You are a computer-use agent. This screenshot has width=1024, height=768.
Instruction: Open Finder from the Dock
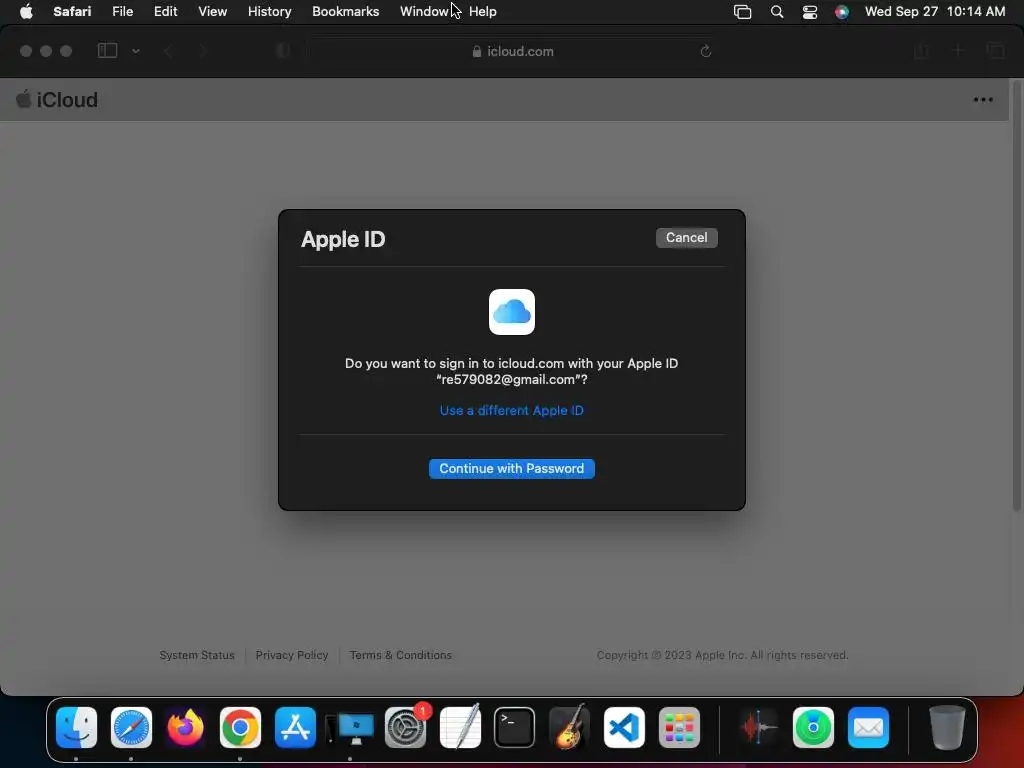tap(76, 728)
